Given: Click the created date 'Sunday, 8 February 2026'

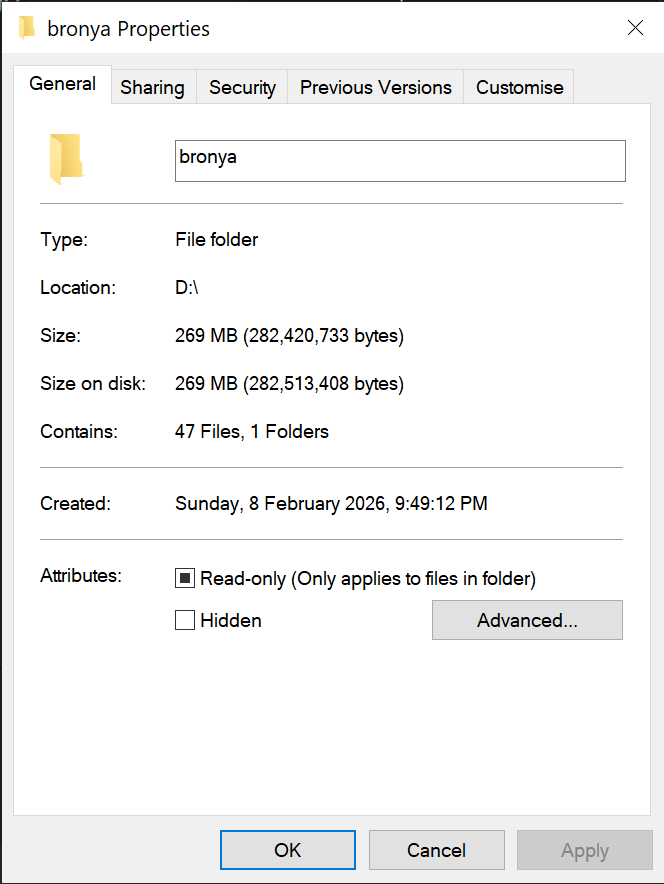Looking at the screenshot, I should tap(280, 503).
